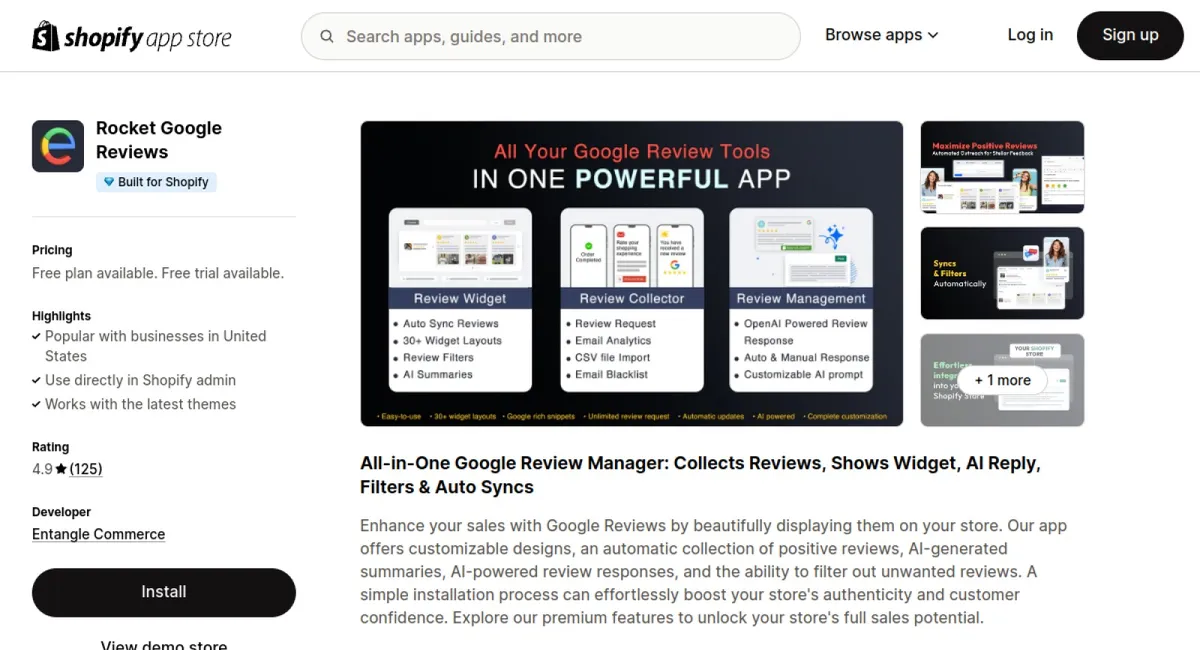Click the search magnifier icon
The image size is (1200, 650).
327,37
